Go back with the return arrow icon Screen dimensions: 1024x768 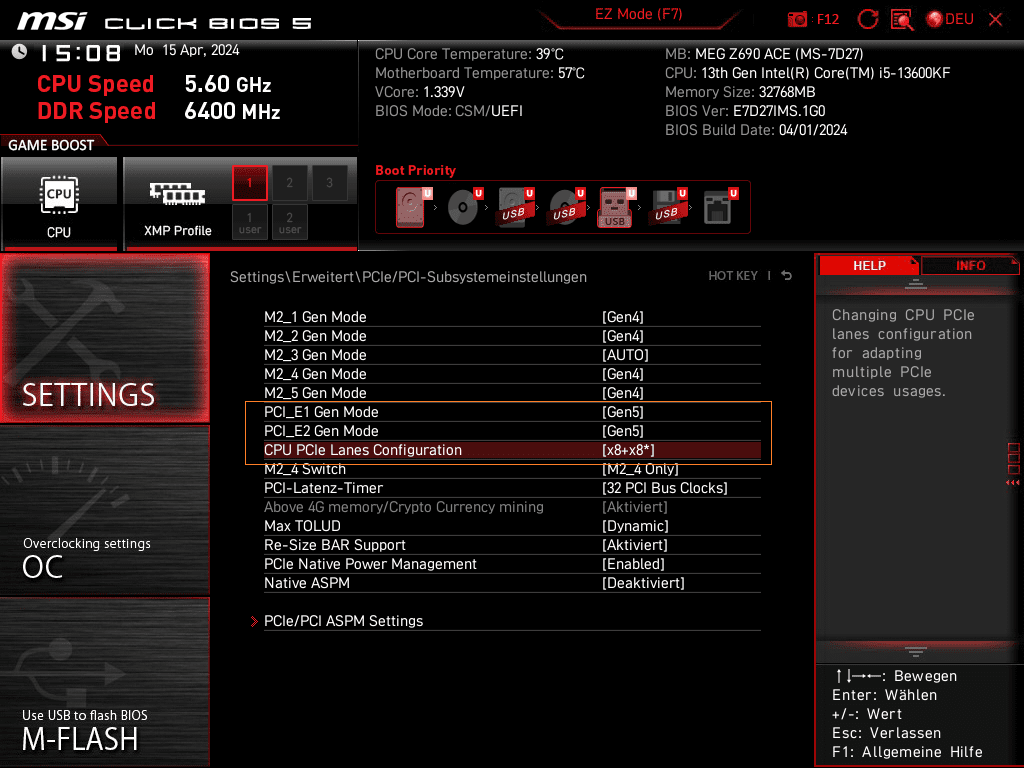pyautogui.click(x=787, y=276)
